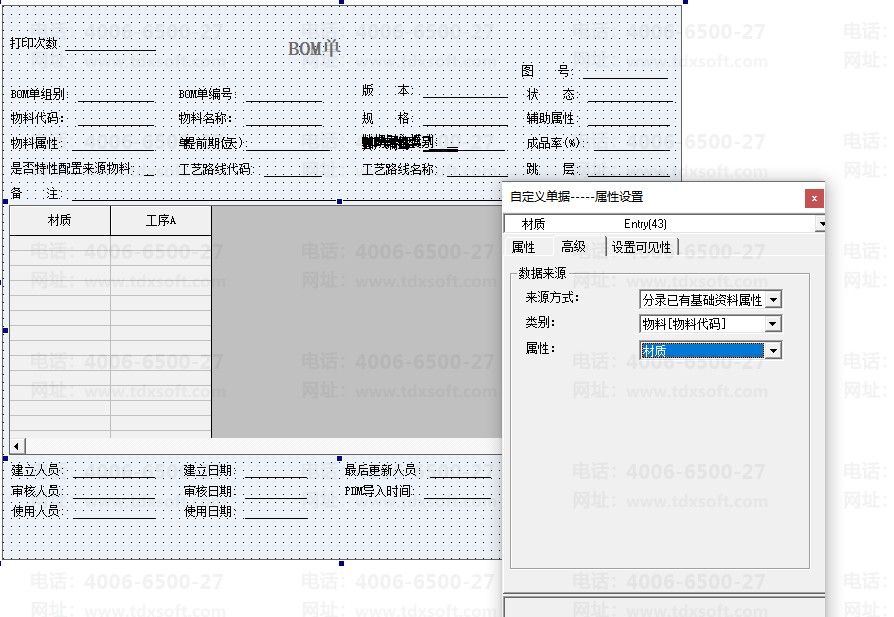Select the 辅助属性 label
894x617 pixels.
tap(552, 119)
